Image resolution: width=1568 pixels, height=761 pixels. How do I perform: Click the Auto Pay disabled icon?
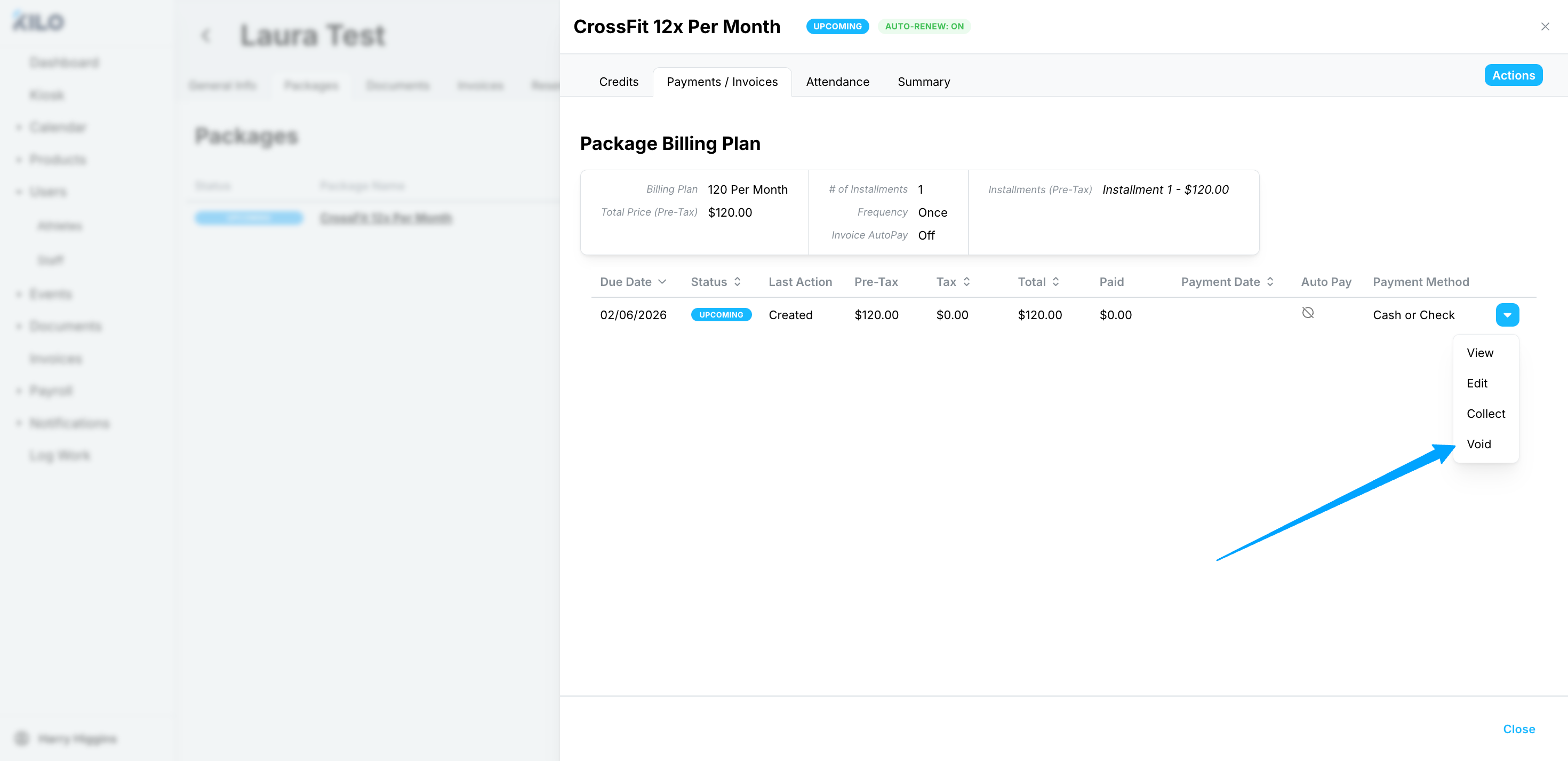[1308, 313]
